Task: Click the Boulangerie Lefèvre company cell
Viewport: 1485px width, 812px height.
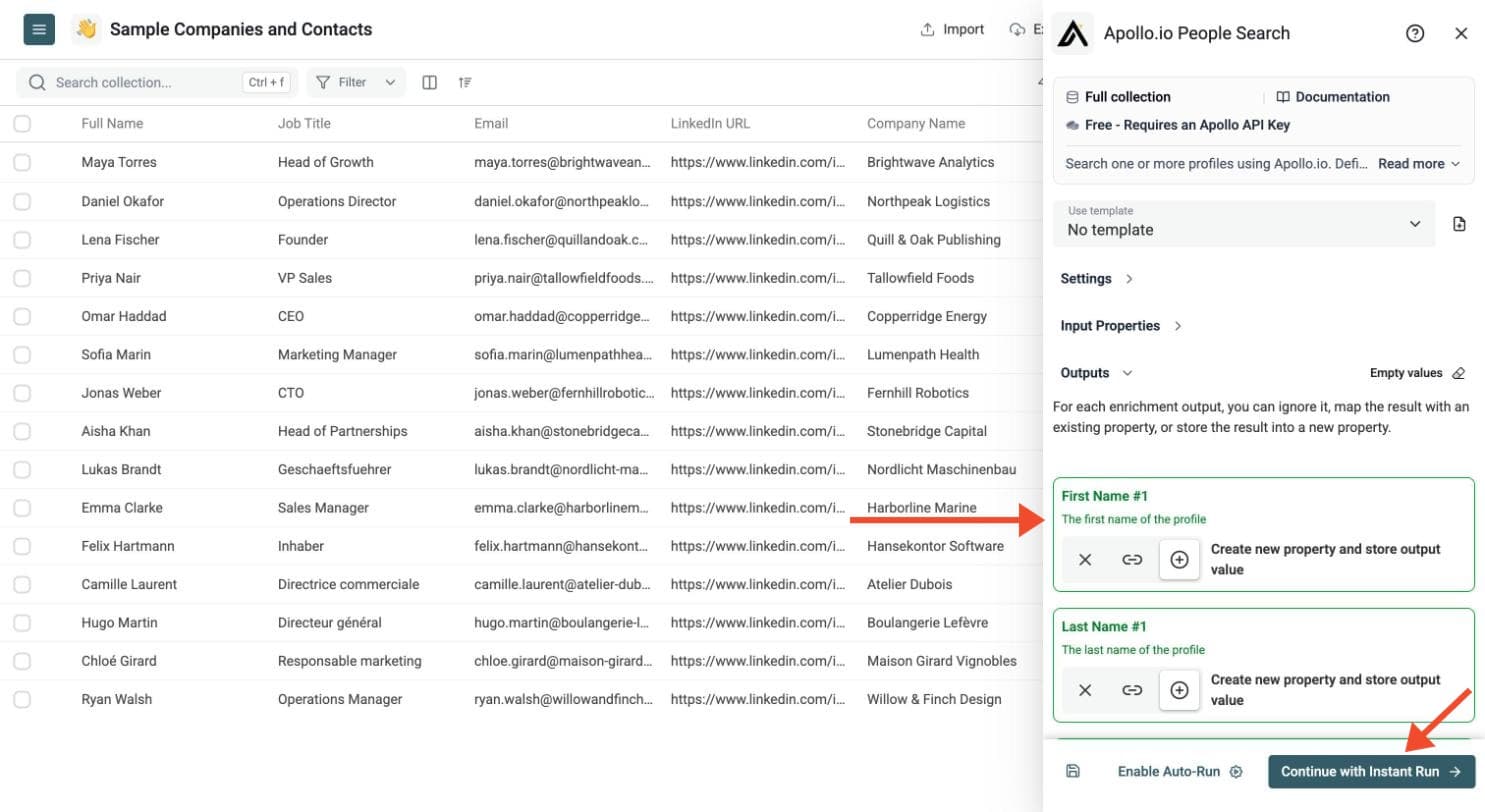Action: click(x=927, y=622)
